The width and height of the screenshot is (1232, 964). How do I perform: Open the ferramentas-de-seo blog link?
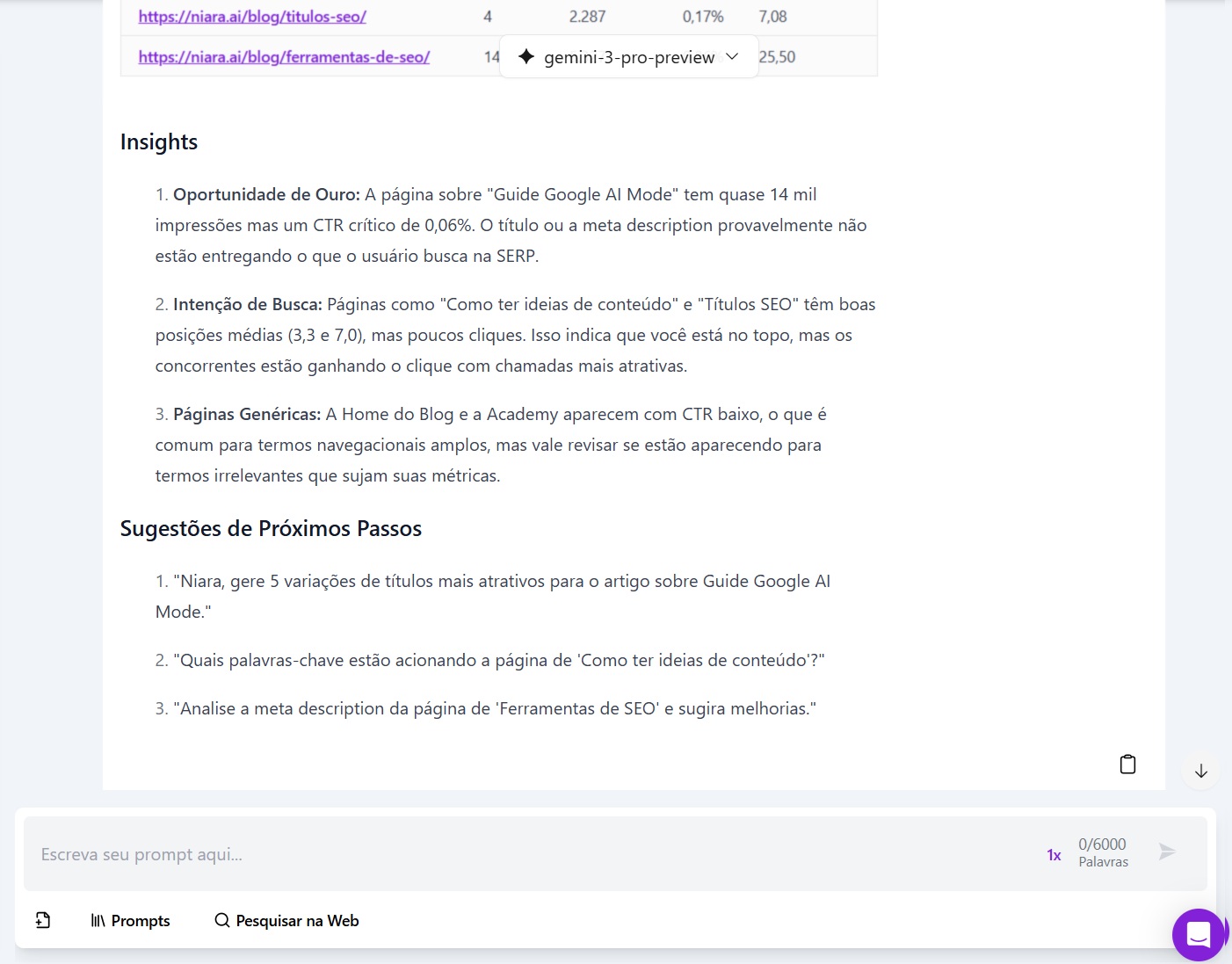pyautogui.click(x=284, y=57)
